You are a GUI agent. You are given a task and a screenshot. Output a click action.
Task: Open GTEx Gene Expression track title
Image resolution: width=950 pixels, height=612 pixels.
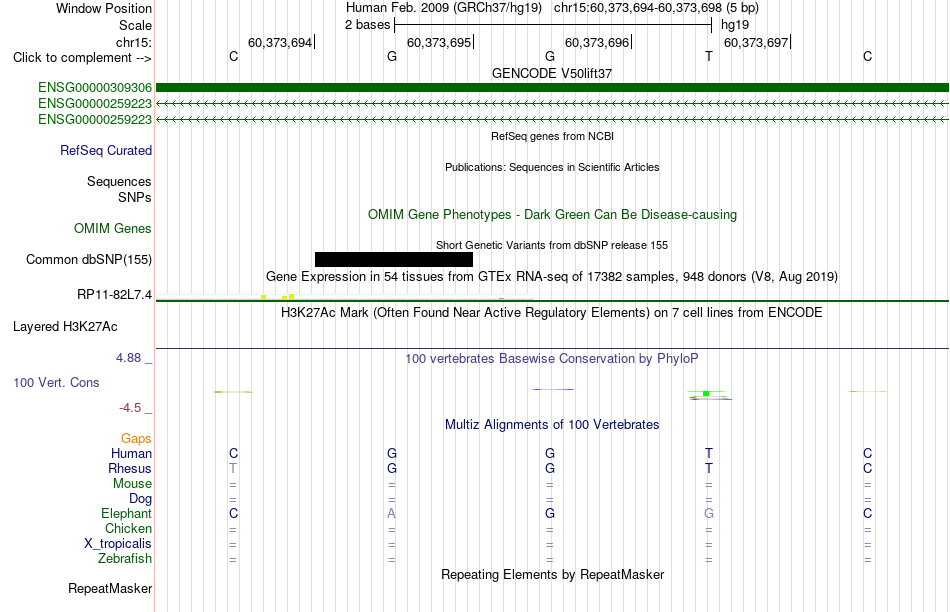pos(552,276)
